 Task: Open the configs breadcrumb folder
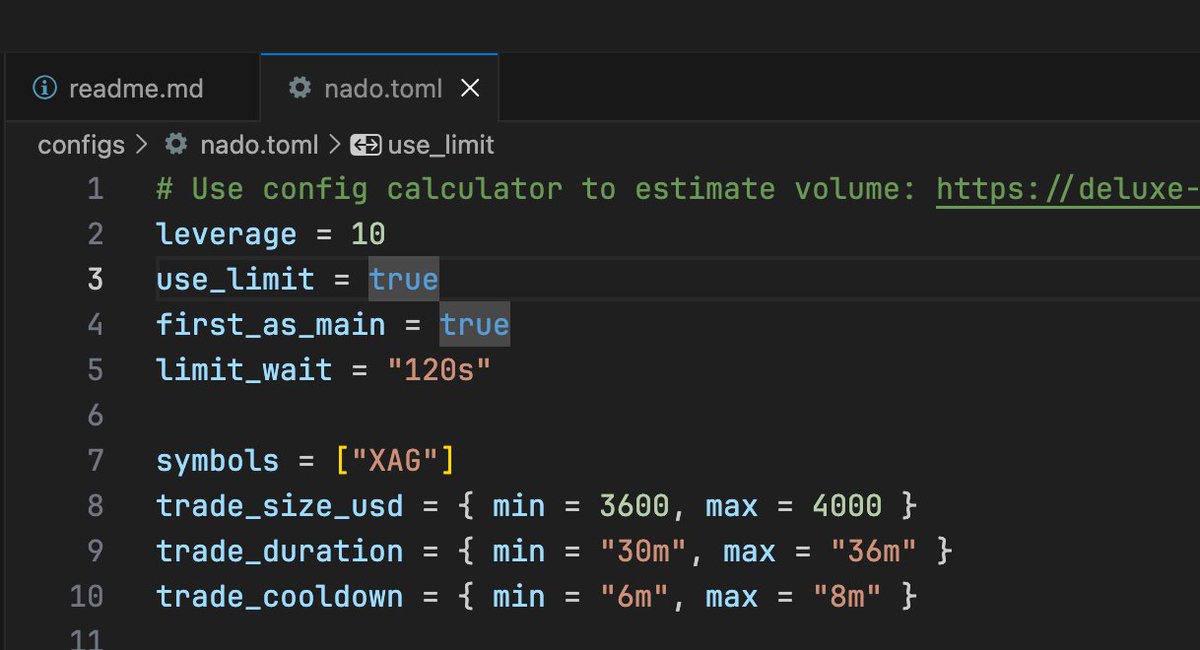pos(81,145)
